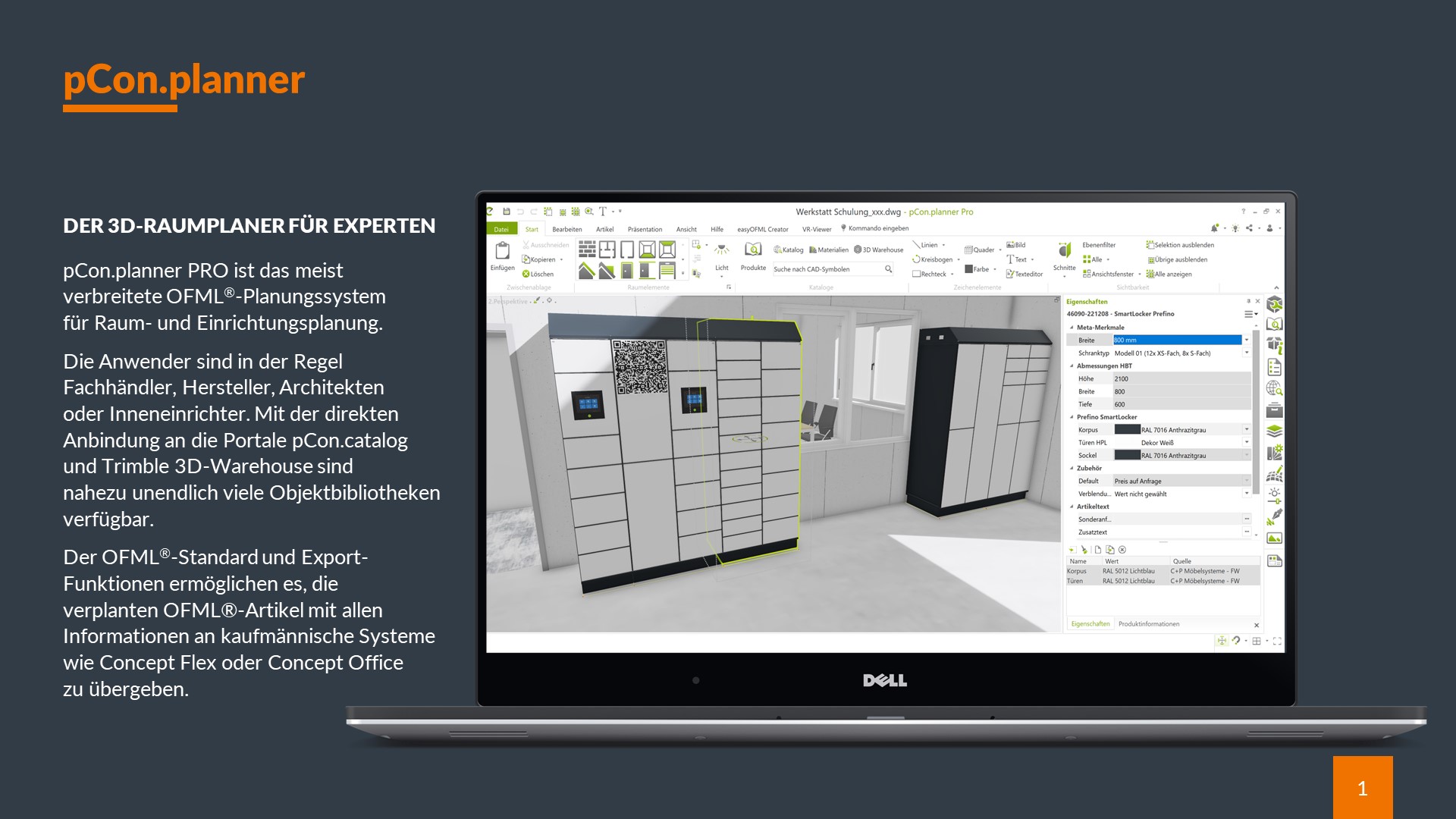Click the redo arrow in quick access toolbar

534,212
